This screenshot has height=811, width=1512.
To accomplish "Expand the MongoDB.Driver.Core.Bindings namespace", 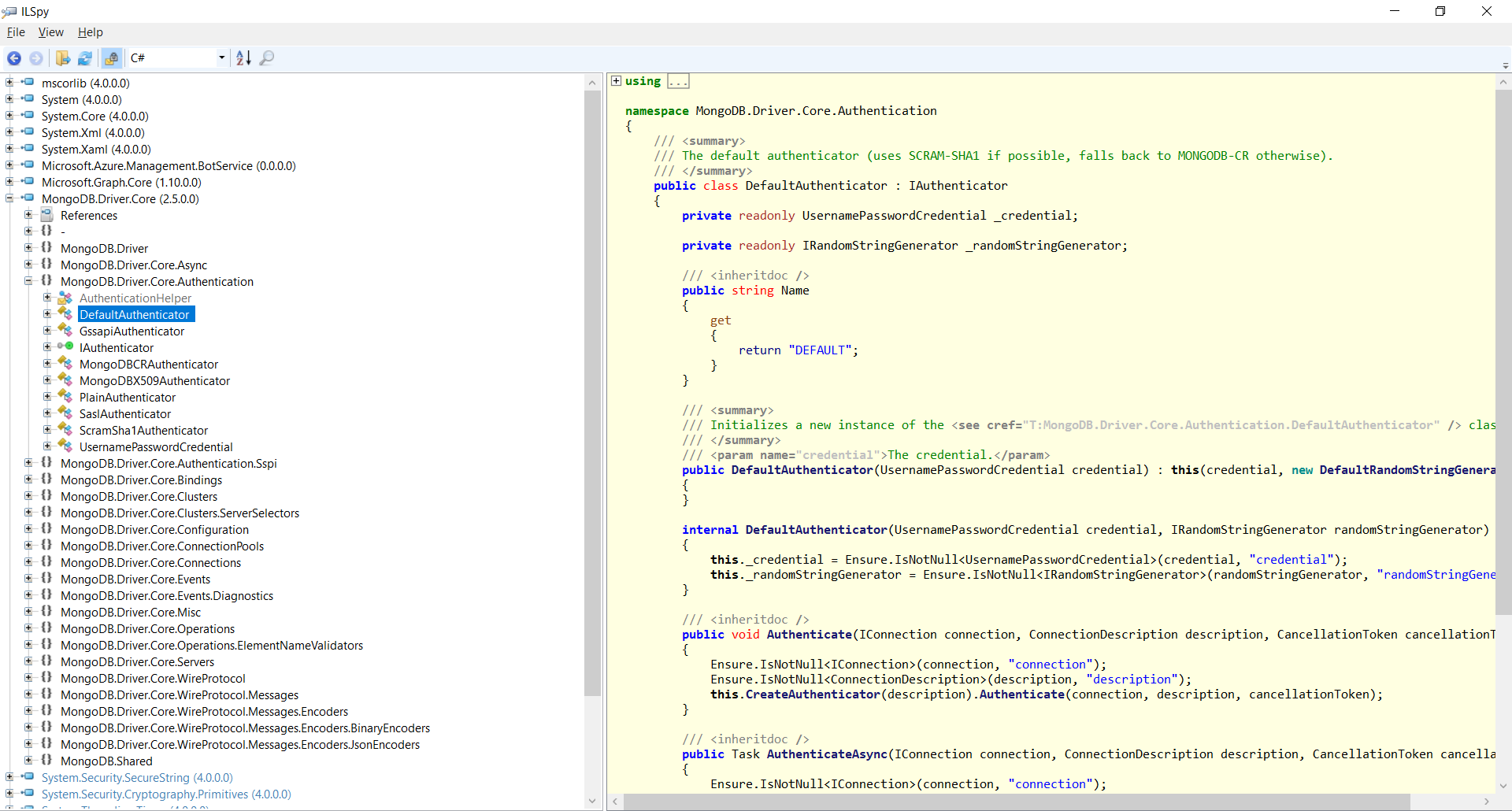I will click(28, 480).
